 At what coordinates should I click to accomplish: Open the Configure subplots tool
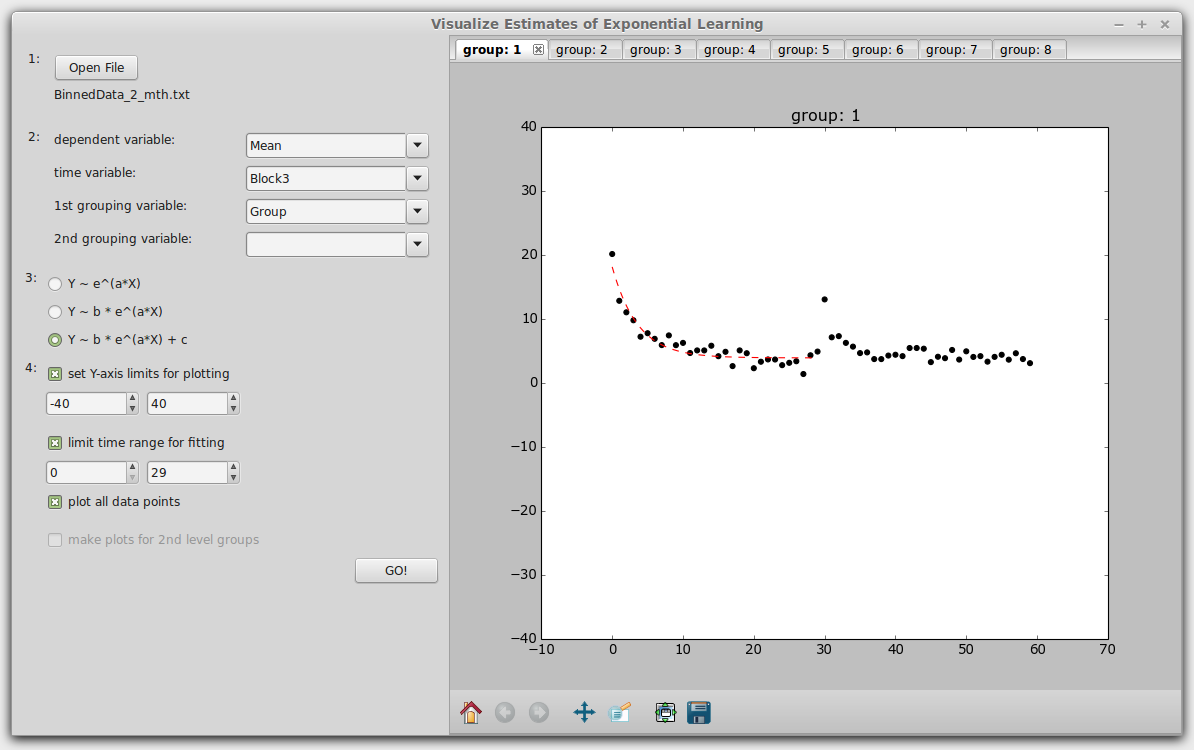[666, 712]
